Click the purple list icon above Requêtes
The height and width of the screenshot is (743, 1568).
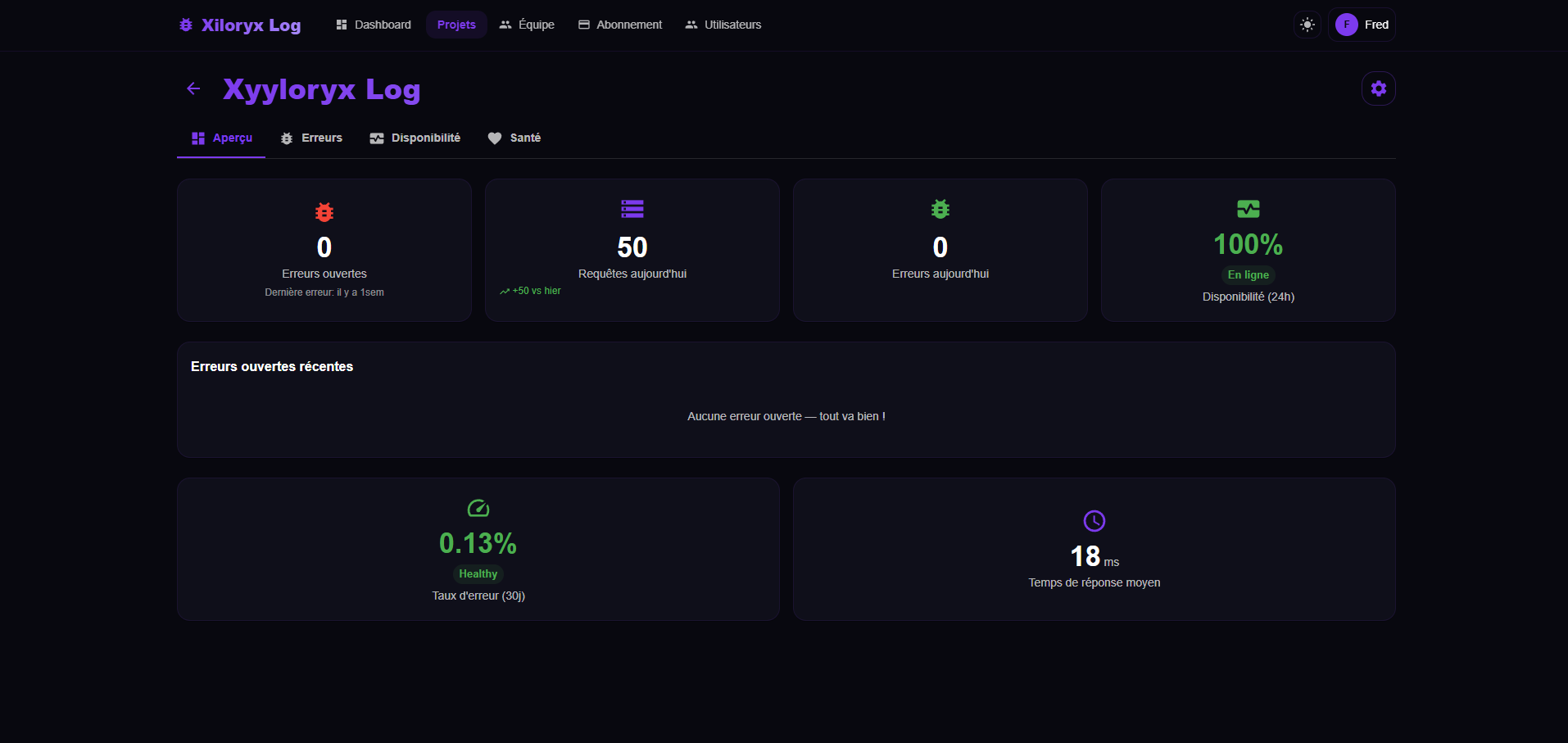pyautogui.click(x=632, y=209)
